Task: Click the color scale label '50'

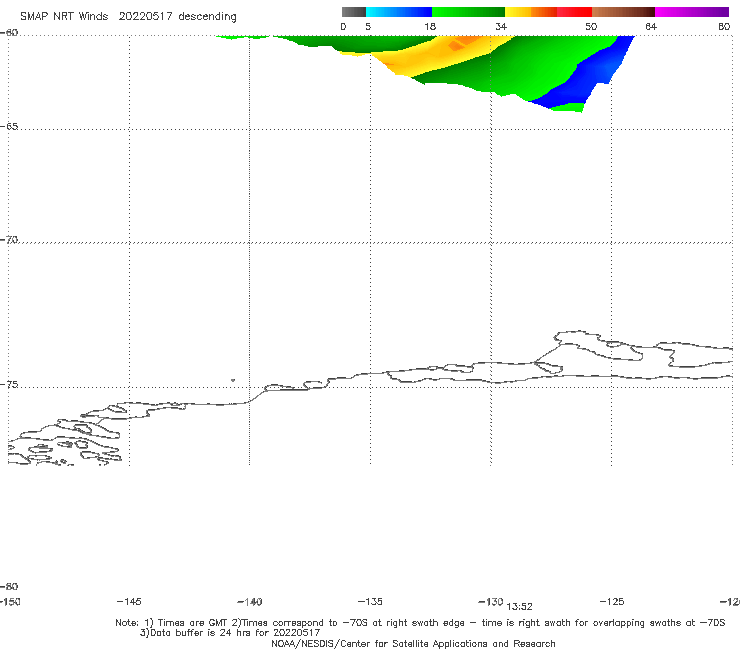Action: [x=591, y=26]
